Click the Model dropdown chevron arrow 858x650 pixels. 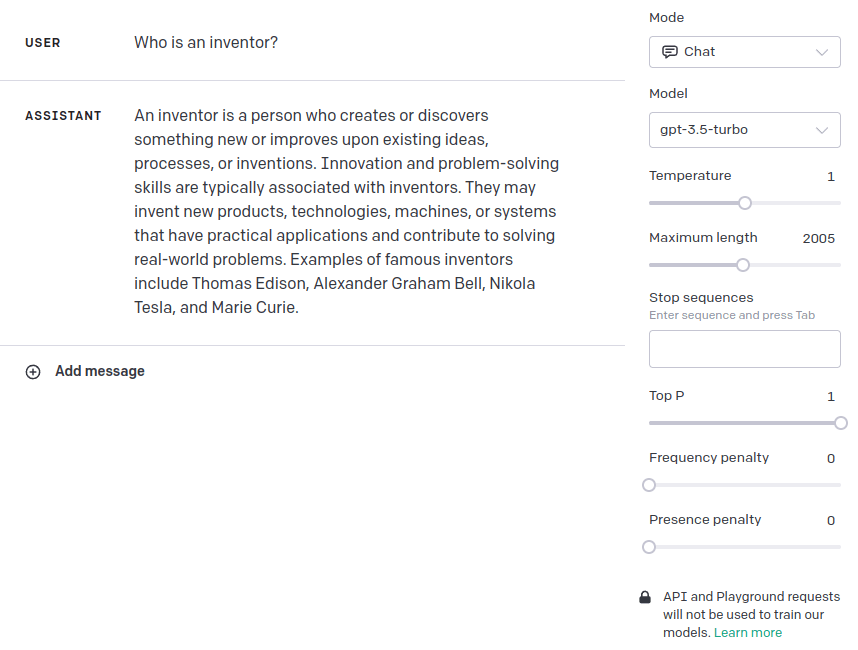(822, 130)
